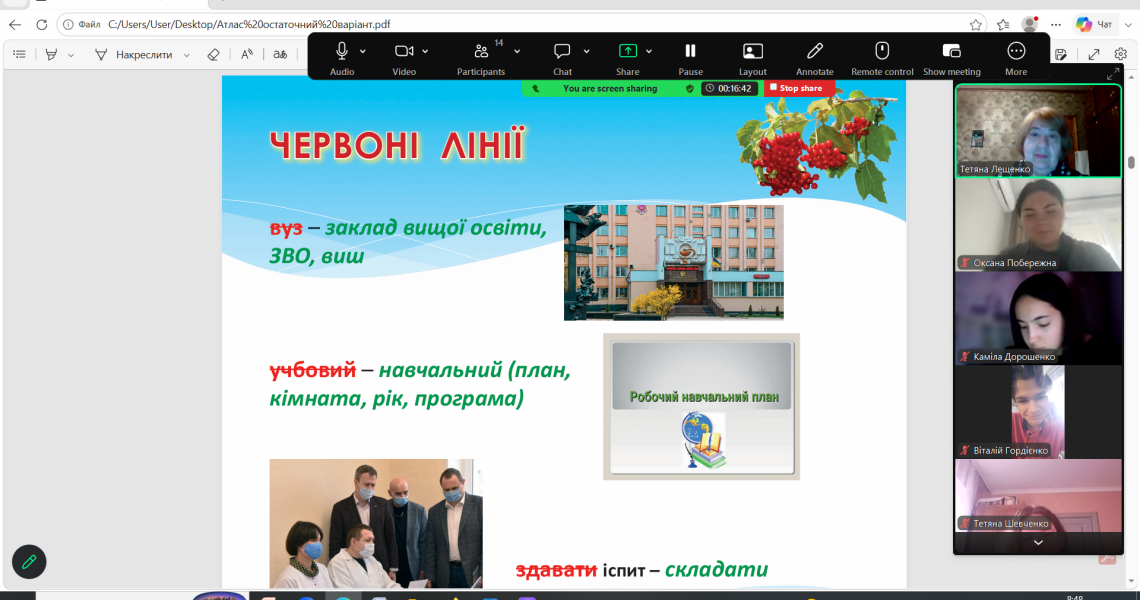The image size is (1140, 600).
Task: Select Тетяна Шевченко video tile
Action: point(1037,495)
